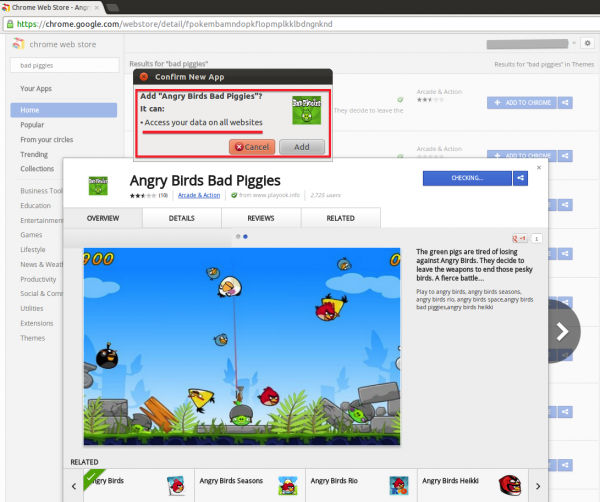The height and width of the screenshot is (502, 600).
Task: Go to next app with right arrow
Action: point(563,331)
